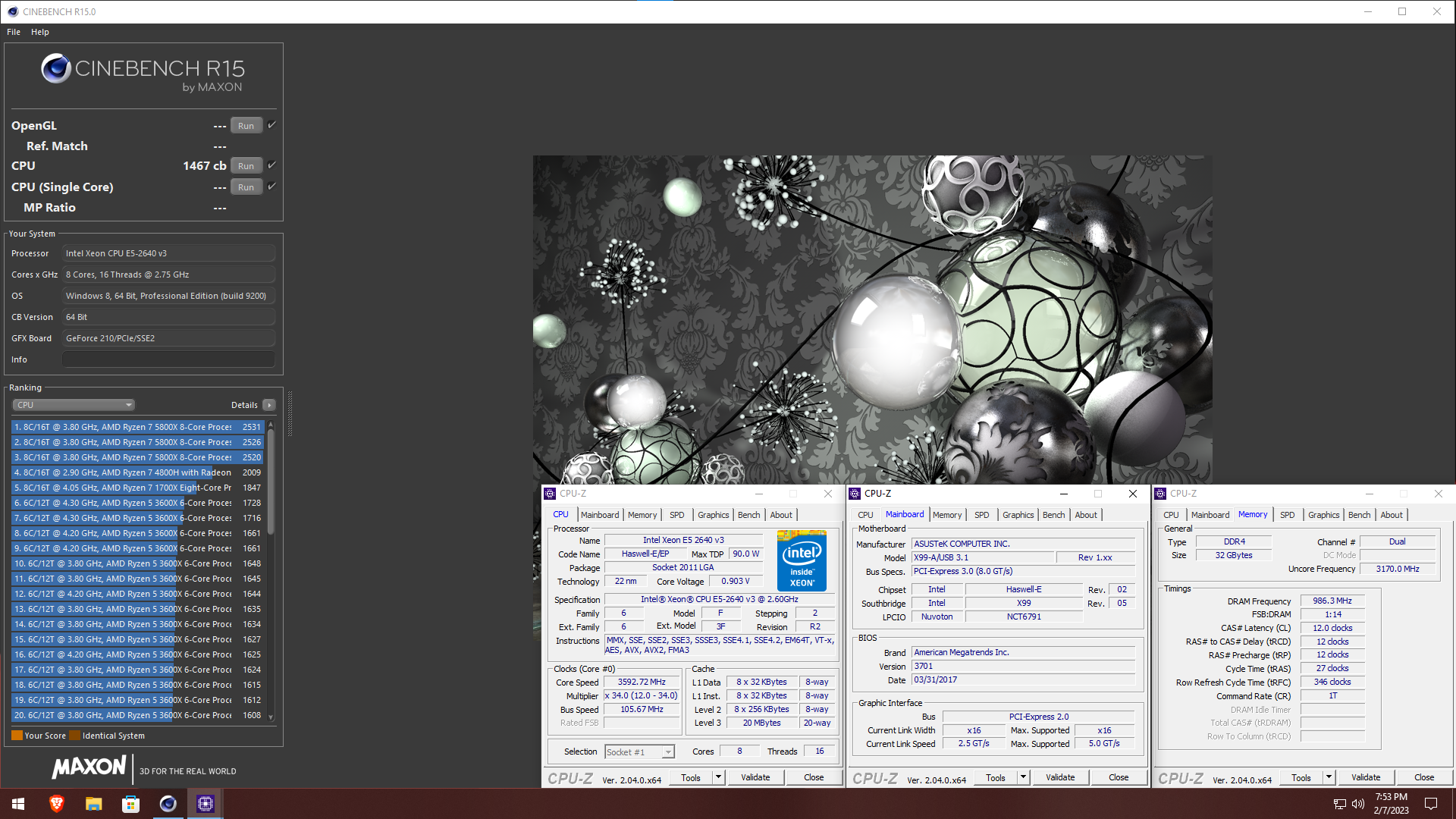The width and height of the screenshot is (1456, 819).
Task: Switch to Graphics tab in CPU-Z Memory window
Action: [1323, 515]
